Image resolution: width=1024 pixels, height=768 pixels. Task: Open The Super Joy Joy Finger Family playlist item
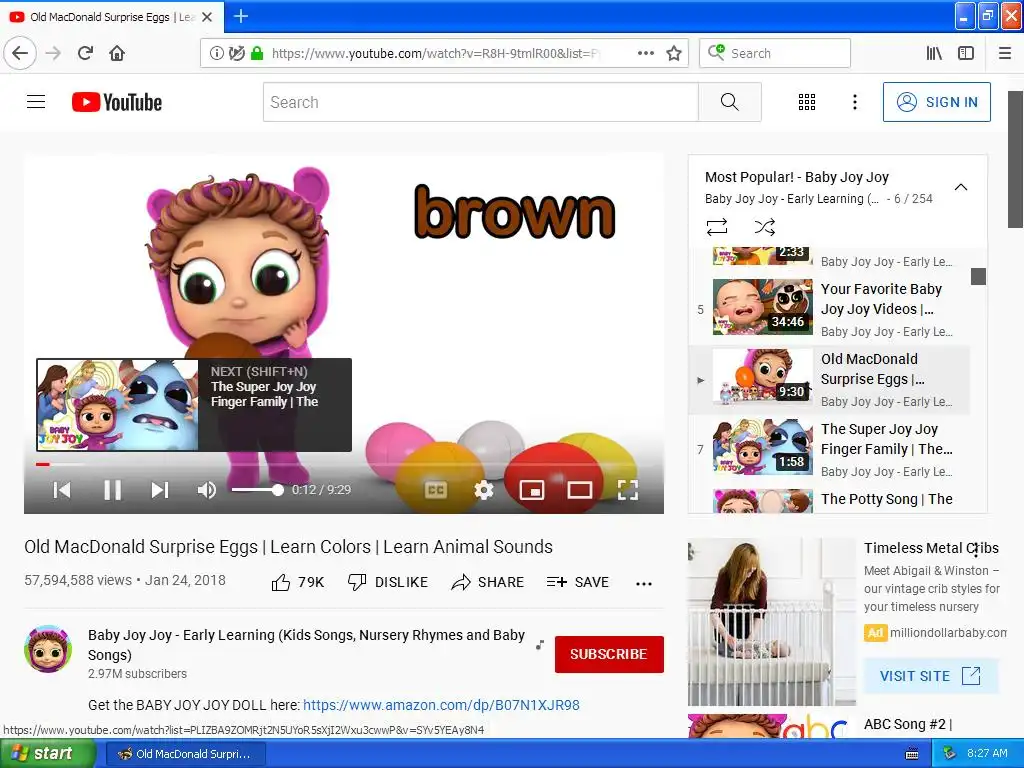(829, 450)
